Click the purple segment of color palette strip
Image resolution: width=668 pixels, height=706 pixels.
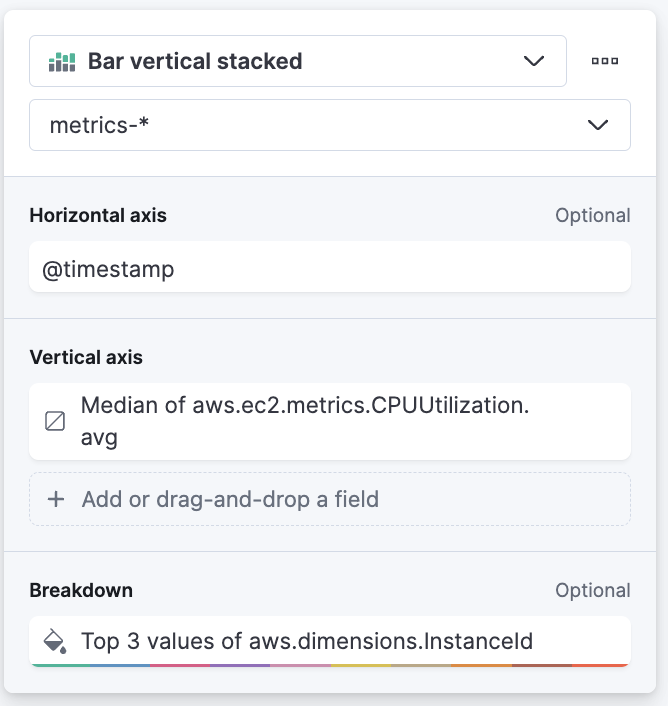point(240,664)
